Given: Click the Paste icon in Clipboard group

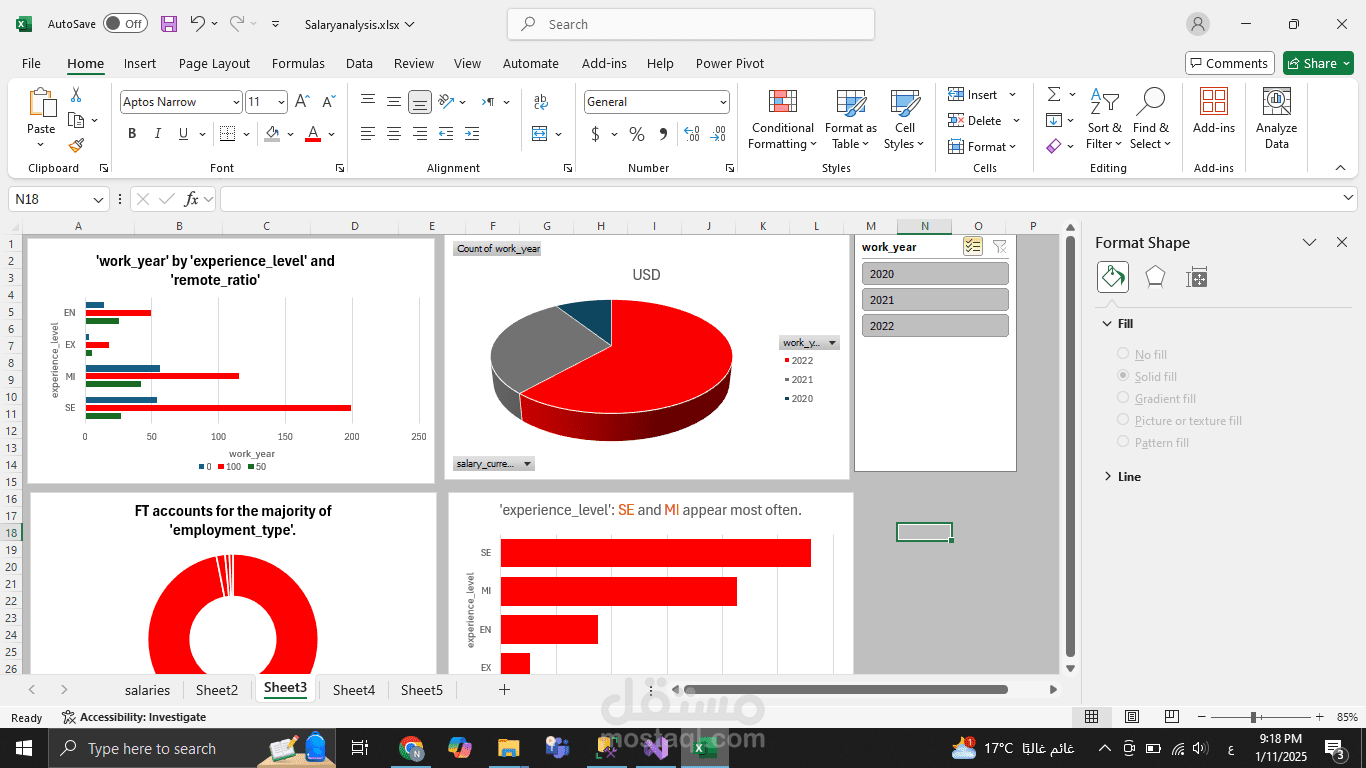Looking at the screenshot, I should point(41,104).
